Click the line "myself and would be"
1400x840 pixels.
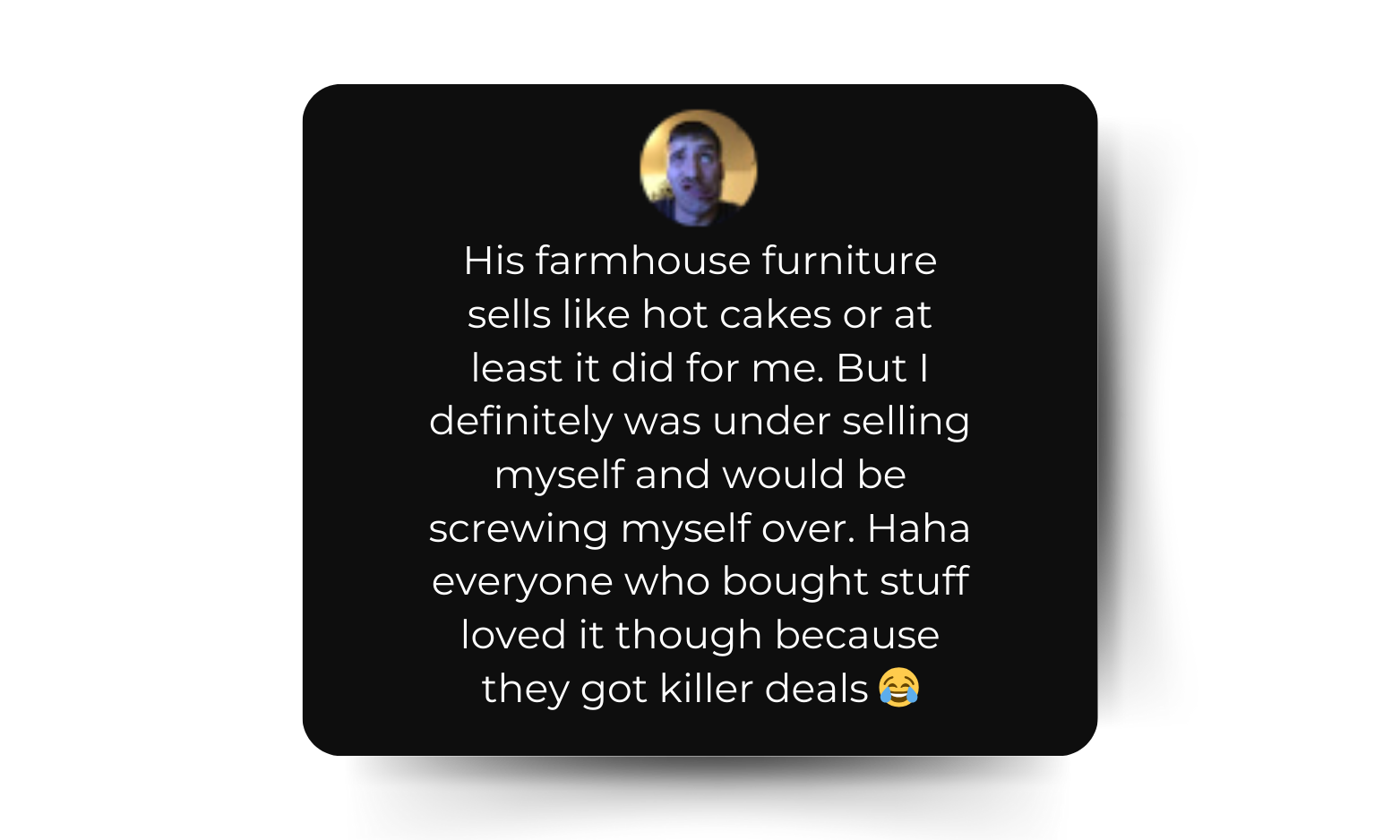pyautogui.click(x=700, y=475)
